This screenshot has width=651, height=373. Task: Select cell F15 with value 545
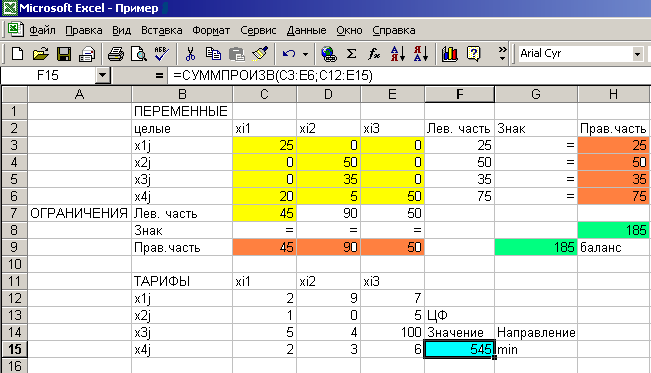[x=460, y=349]
